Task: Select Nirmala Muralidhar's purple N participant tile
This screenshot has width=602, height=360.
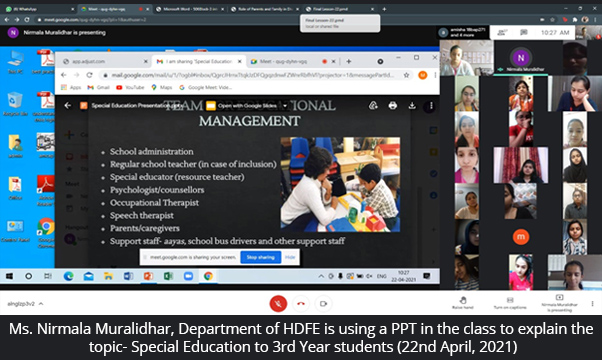Action: tap(521, 58)
